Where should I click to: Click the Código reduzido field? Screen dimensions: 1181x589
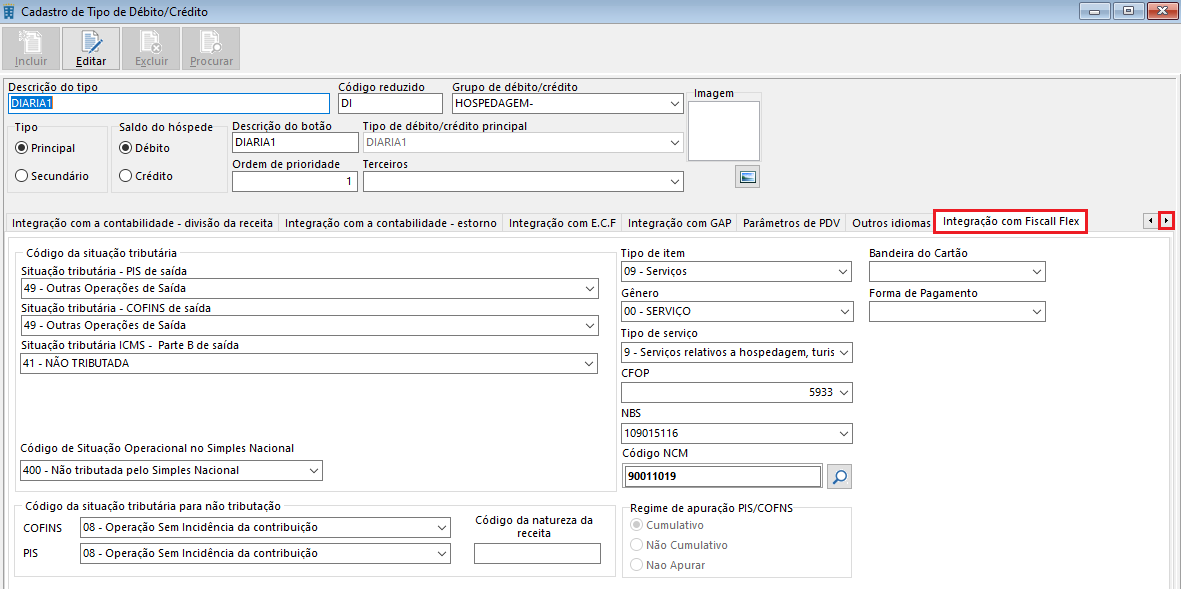[390, 103]
